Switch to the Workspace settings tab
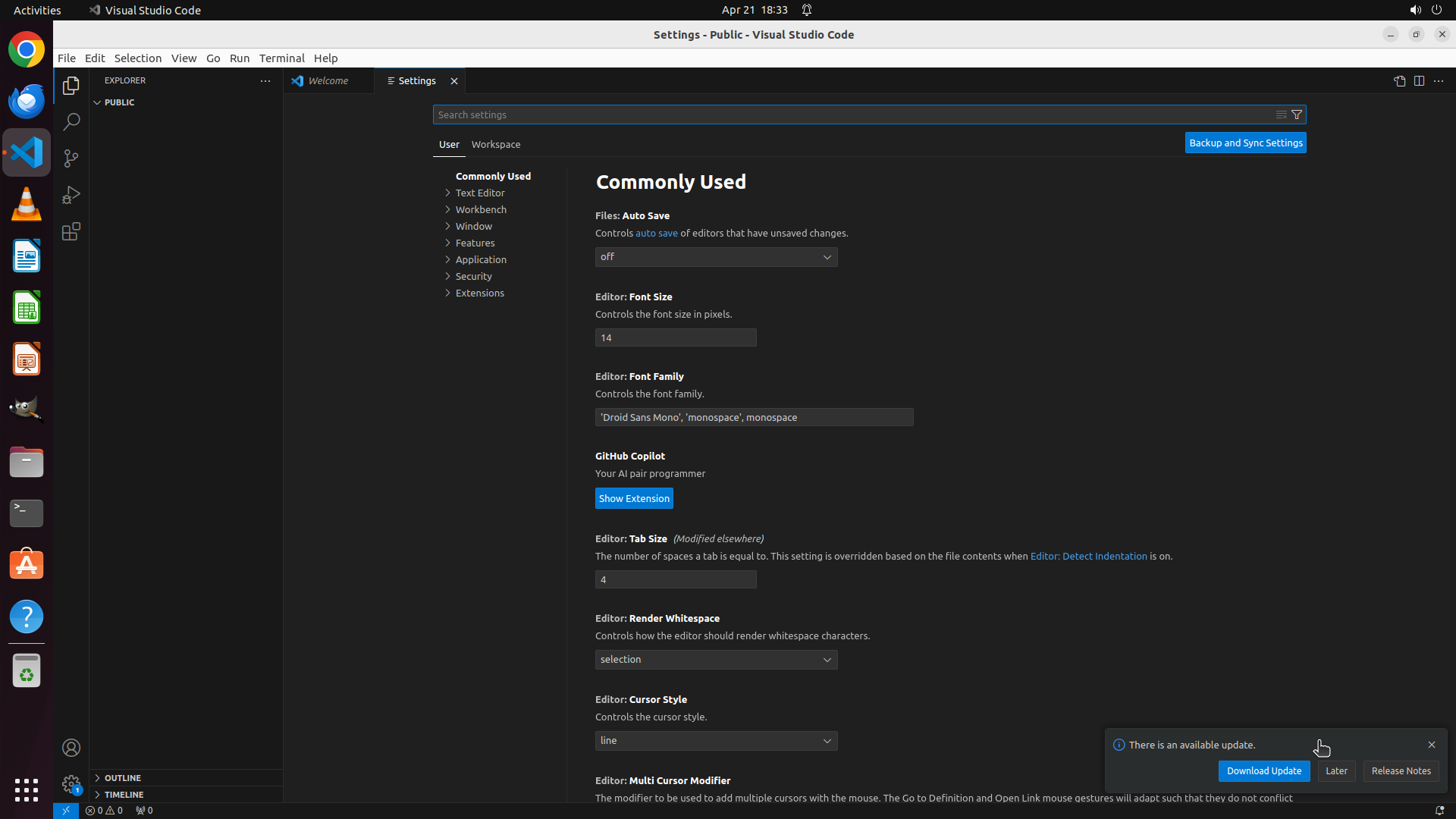The height and width of the screenshot is (819, 1456). [x=495, y=144]
